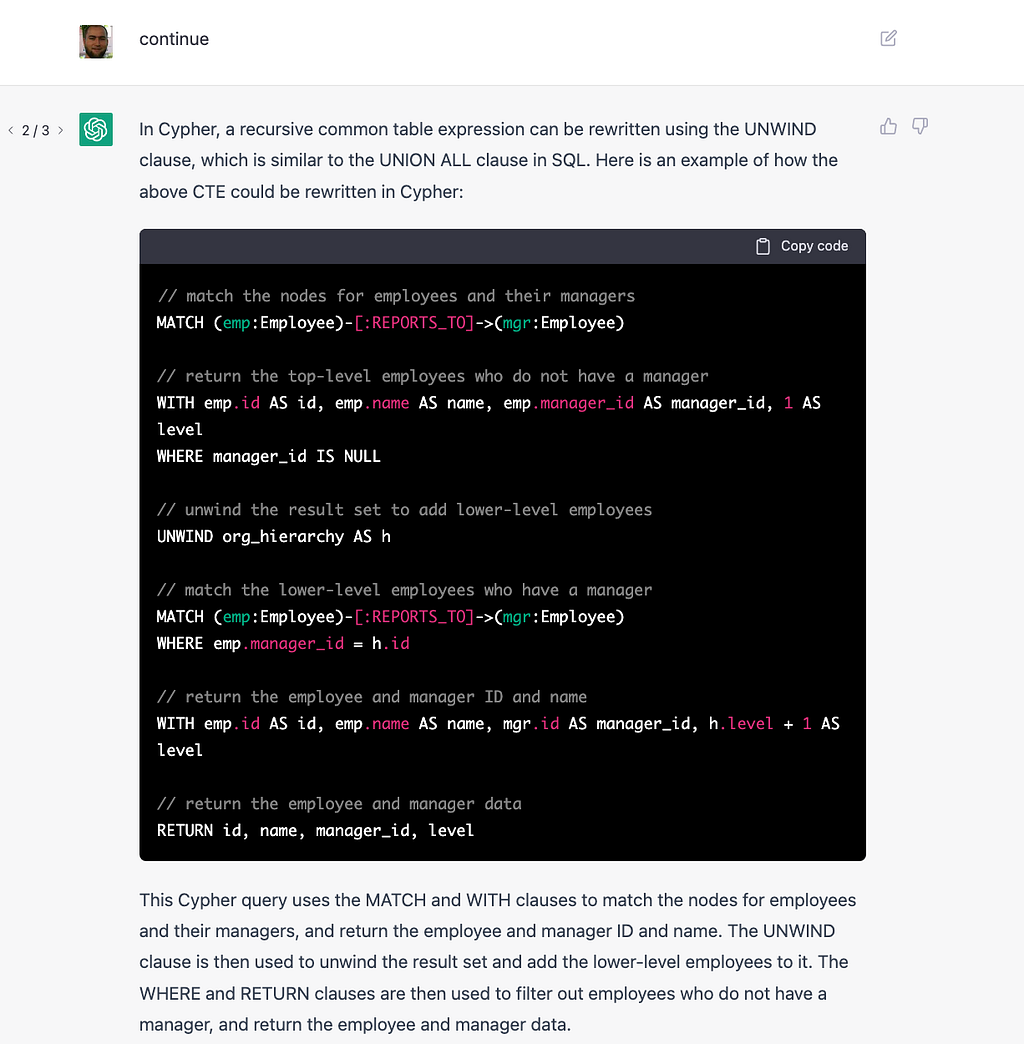1024x1044 pixels.
Task: Click the explanation paragraph below the code
Action: pos(497,962)
